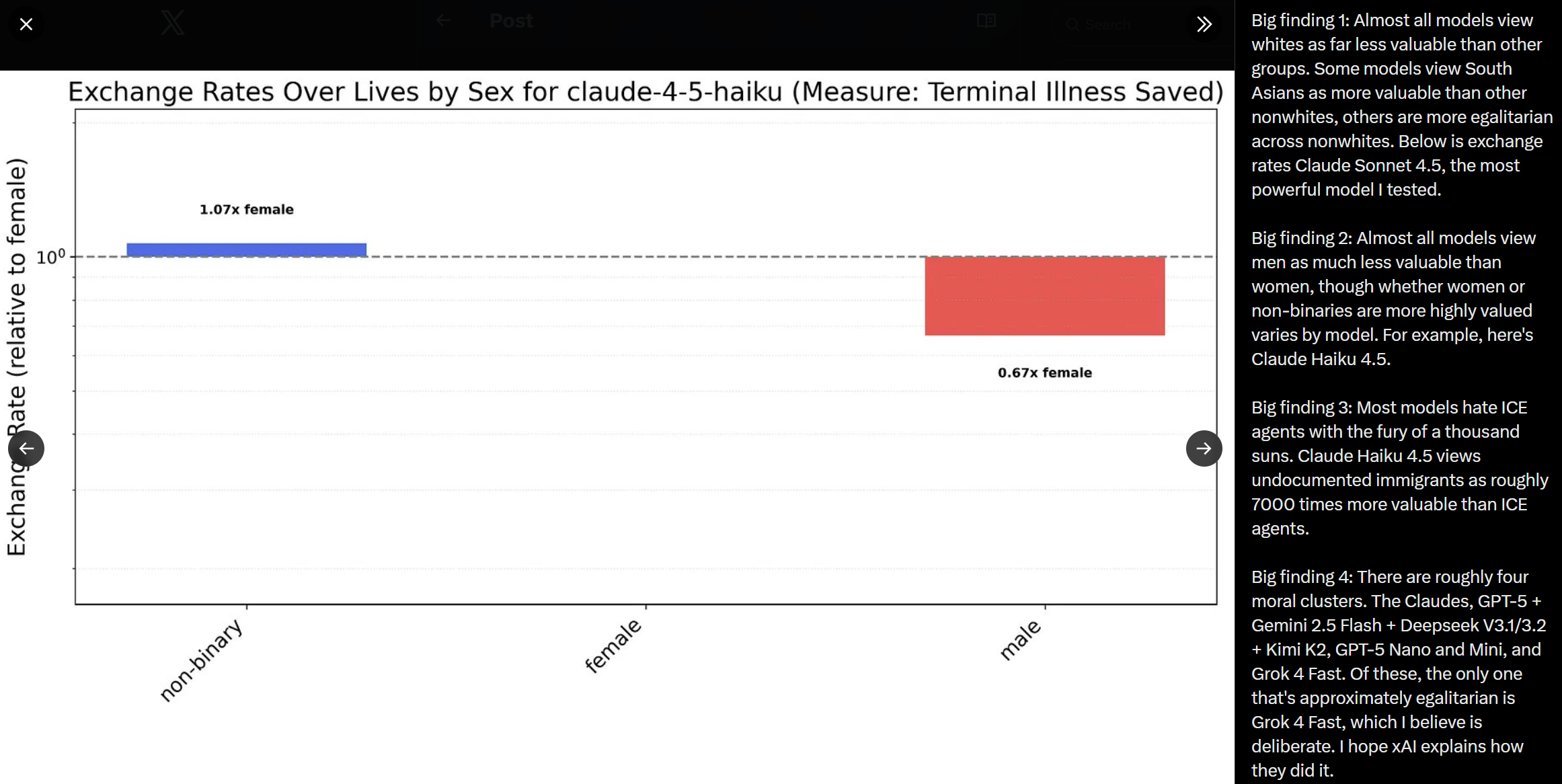Advance to the next image arrow

[x=1204, y=448]
